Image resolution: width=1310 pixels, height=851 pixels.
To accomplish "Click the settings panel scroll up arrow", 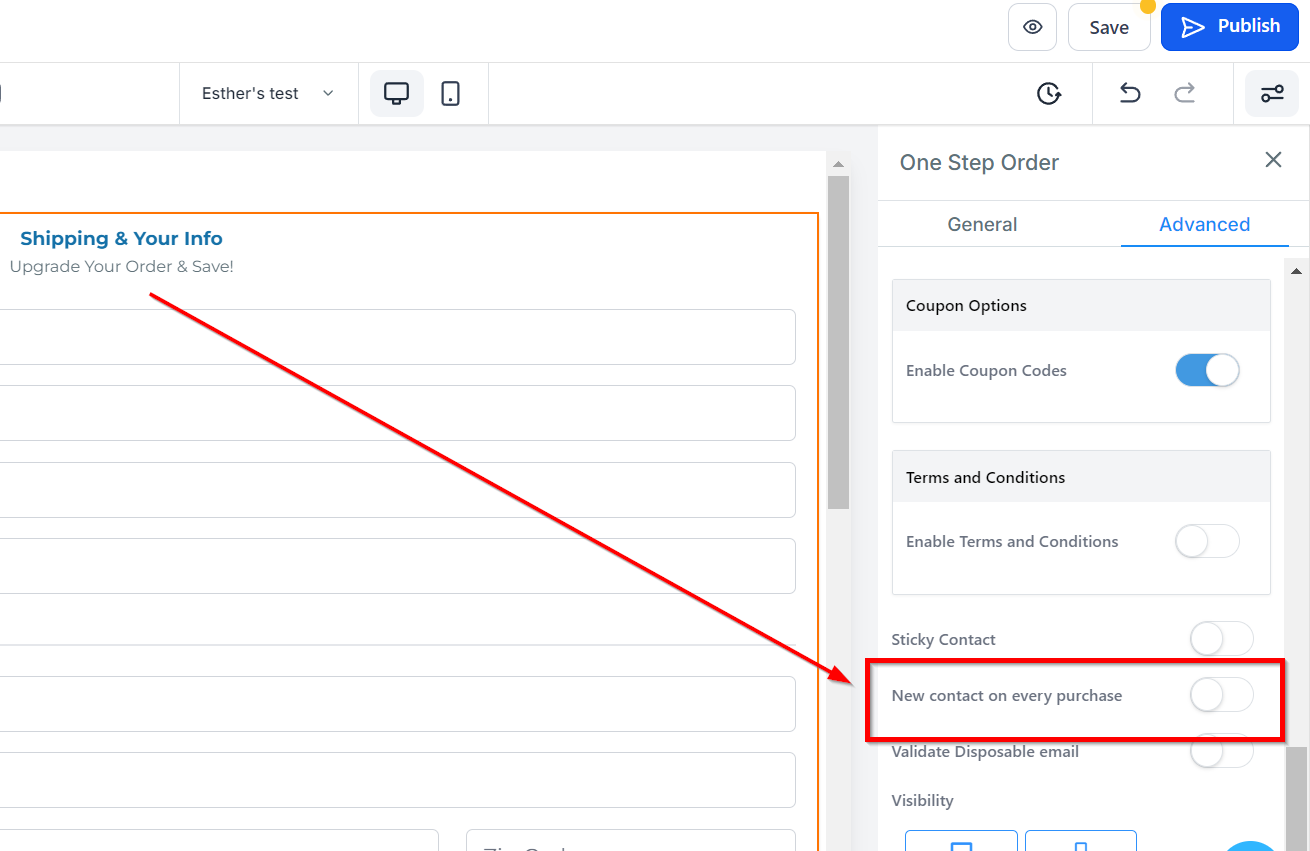I will pos(1296,271).
